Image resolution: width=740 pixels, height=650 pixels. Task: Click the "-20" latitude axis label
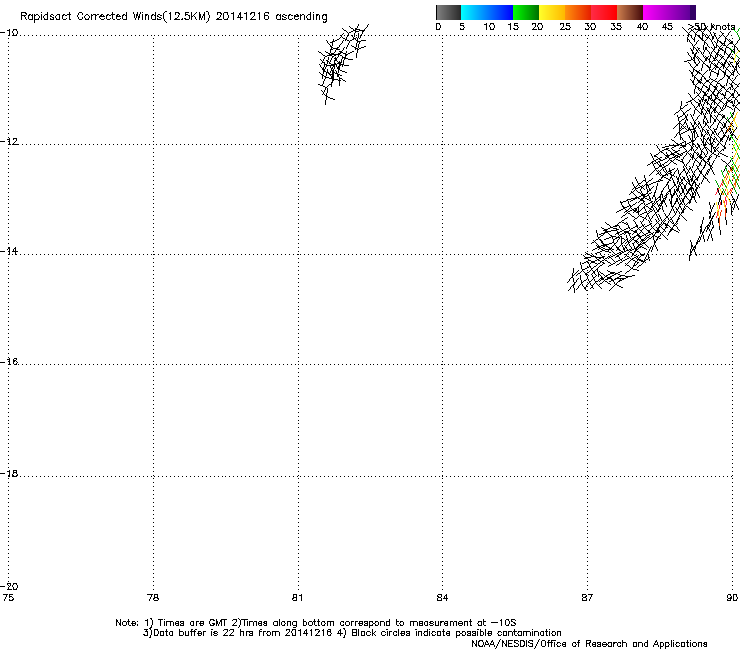point(9,586)
